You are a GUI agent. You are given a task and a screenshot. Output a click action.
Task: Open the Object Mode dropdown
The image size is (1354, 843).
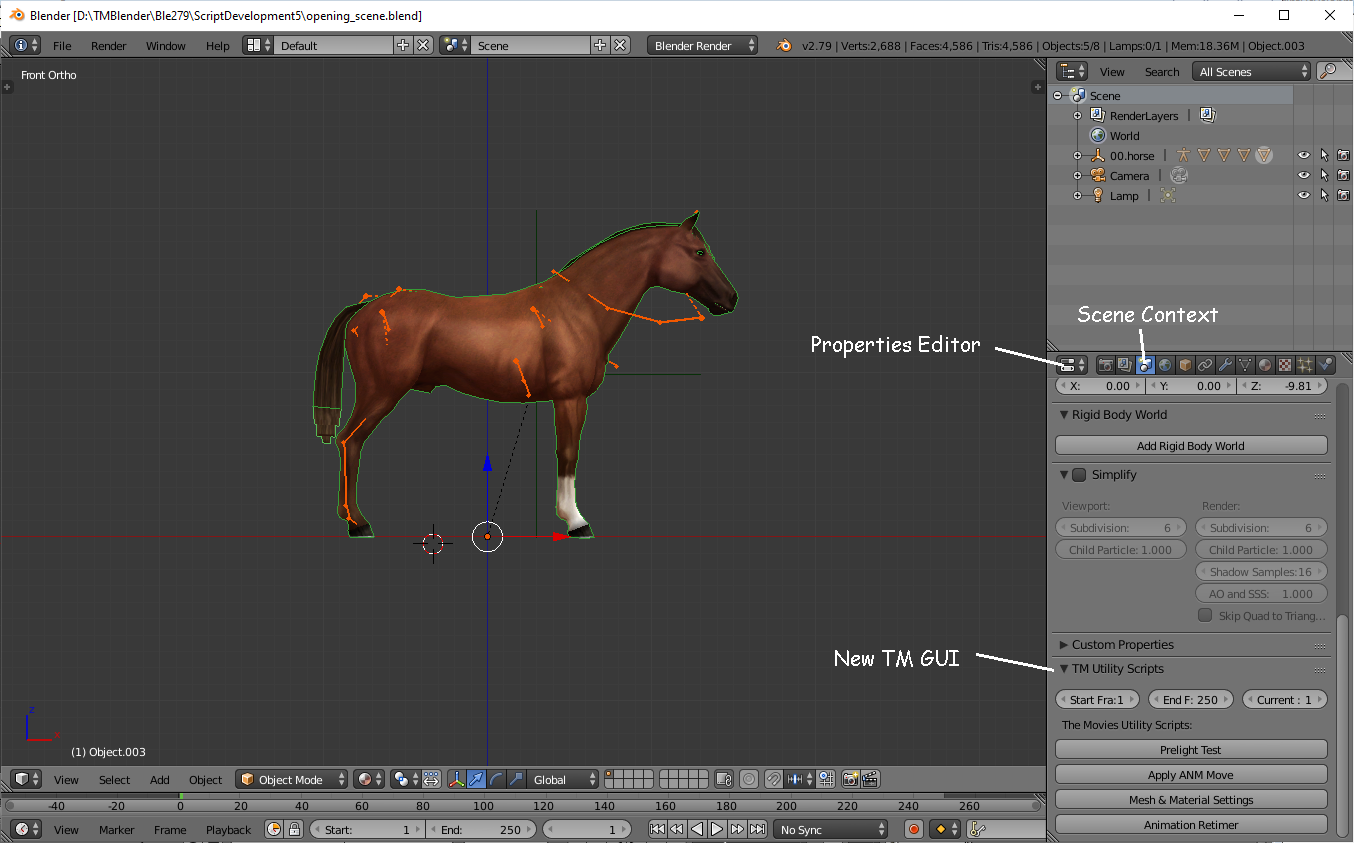pos(291,779)
